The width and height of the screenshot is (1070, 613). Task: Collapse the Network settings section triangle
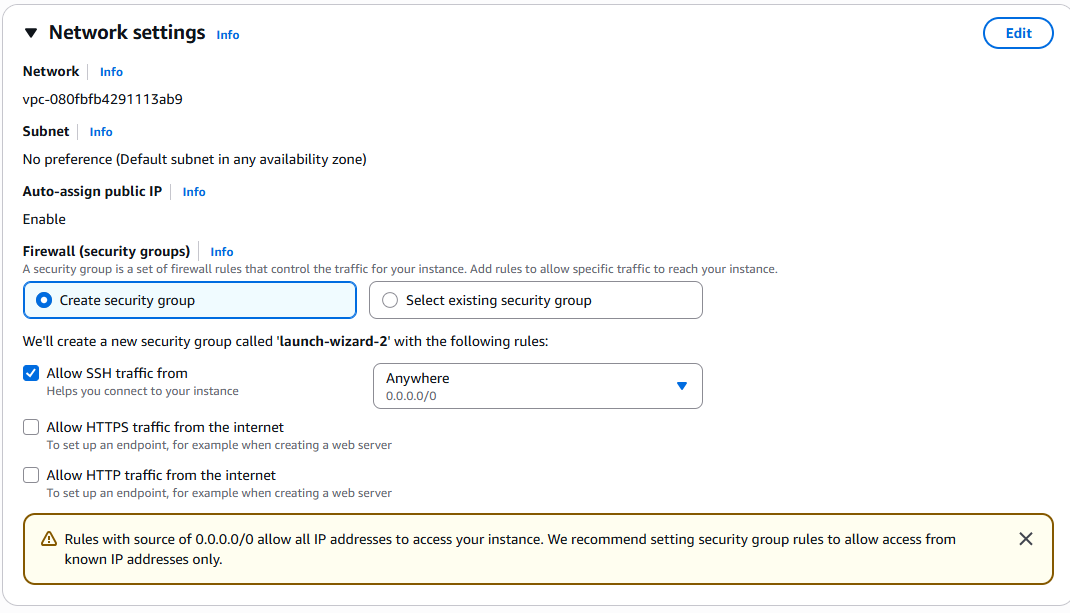click(31, 33)
